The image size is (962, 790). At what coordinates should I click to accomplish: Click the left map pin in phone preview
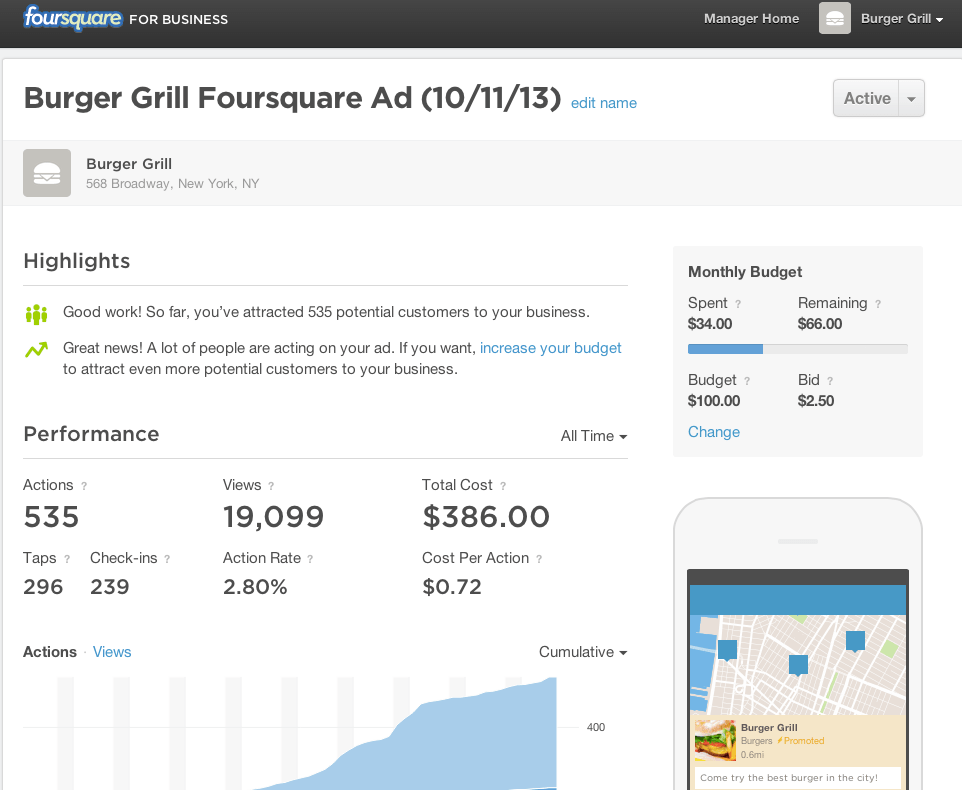coord(728,650)
